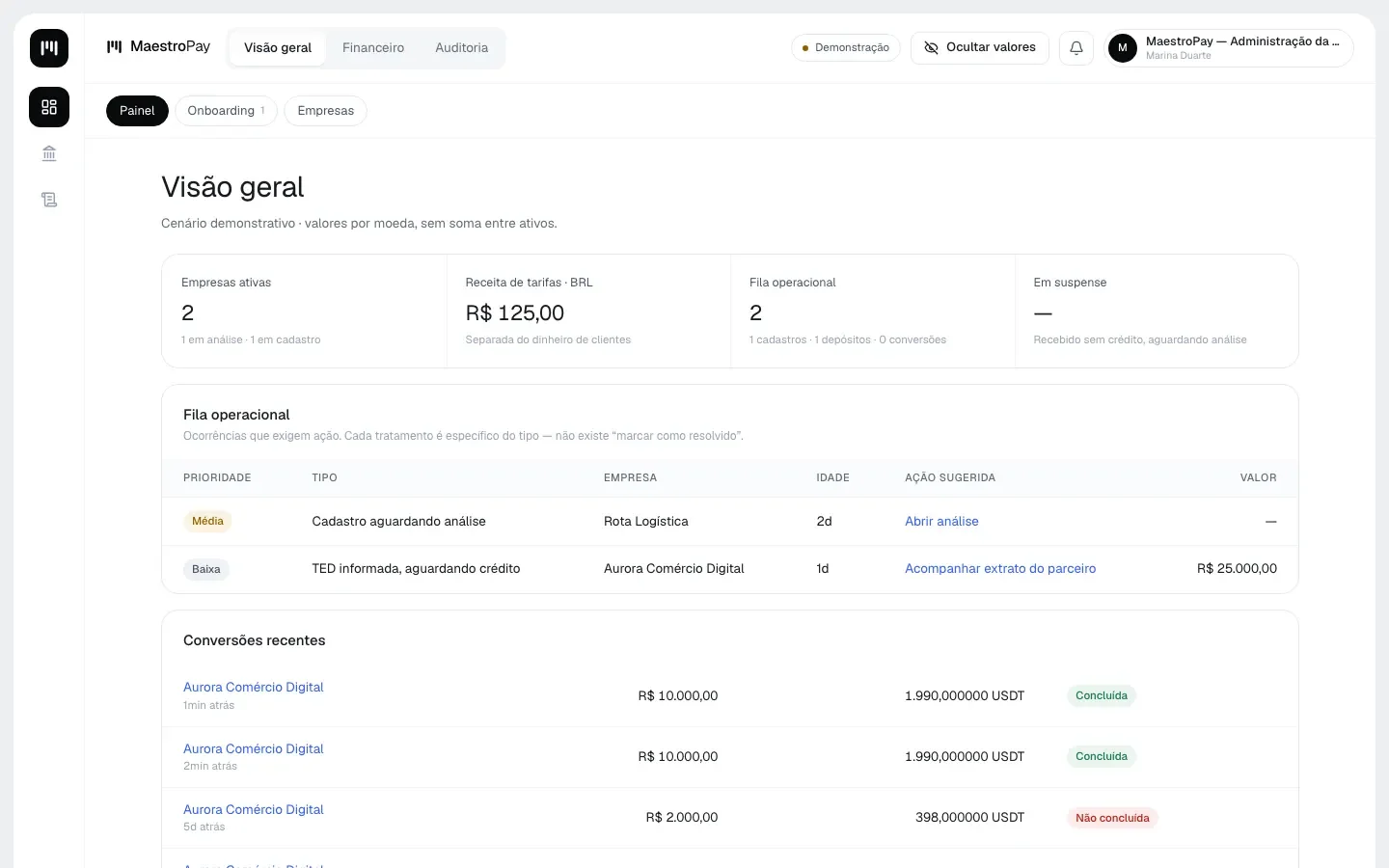
Task: Click the Em suspense card label
Action: 1070,283
